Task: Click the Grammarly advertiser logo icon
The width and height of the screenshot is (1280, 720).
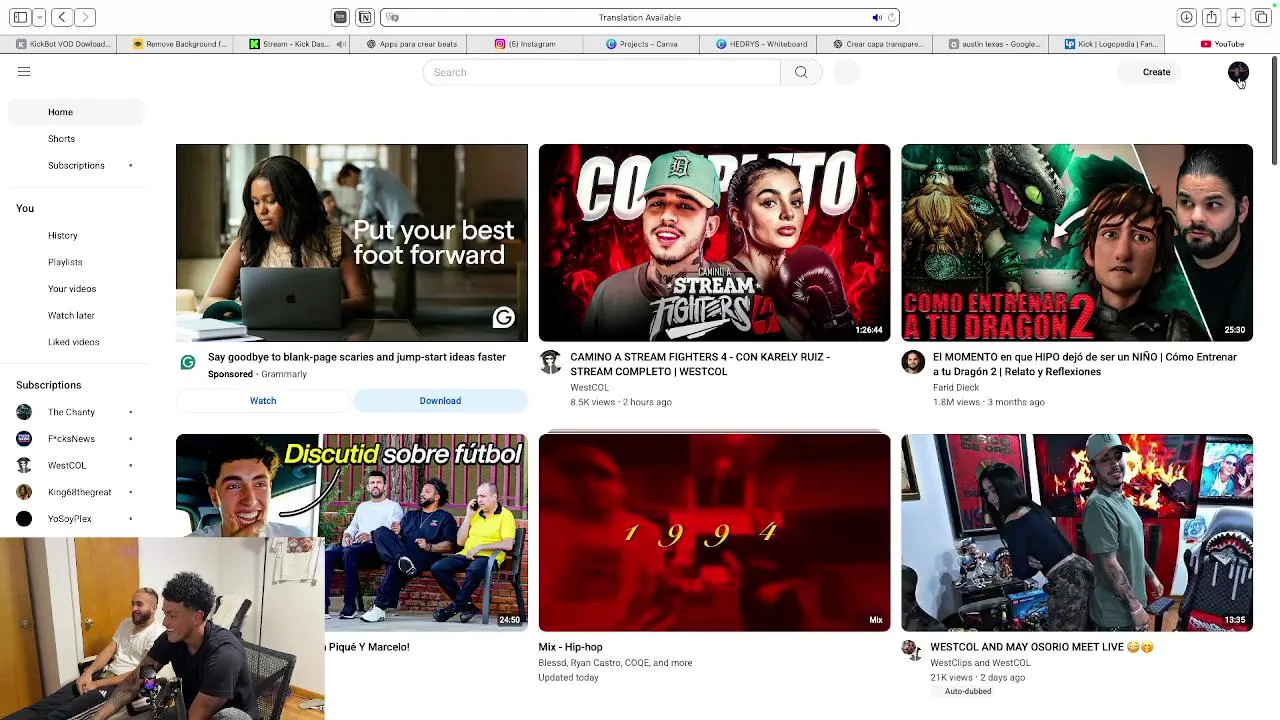Action: tap(188, 362)
